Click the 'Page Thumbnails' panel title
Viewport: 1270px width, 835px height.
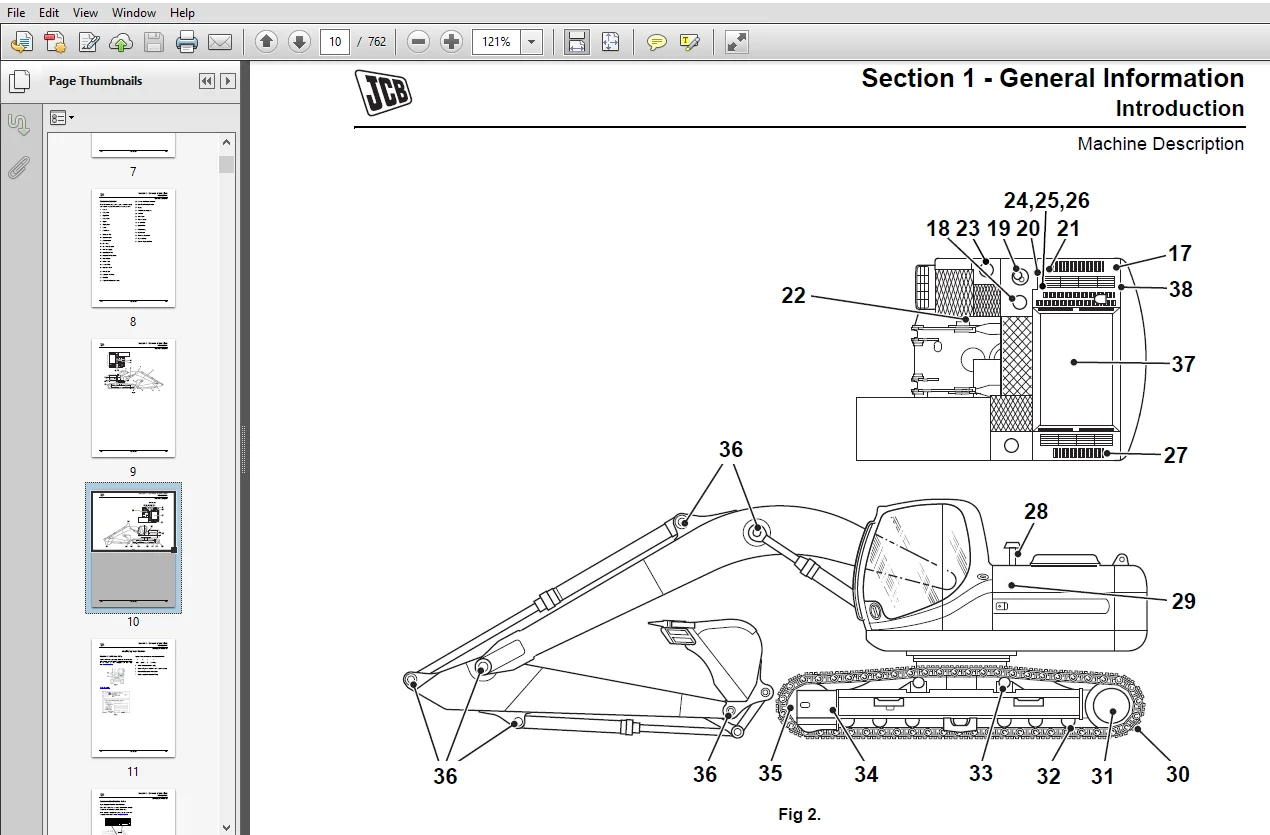point(96,81)
